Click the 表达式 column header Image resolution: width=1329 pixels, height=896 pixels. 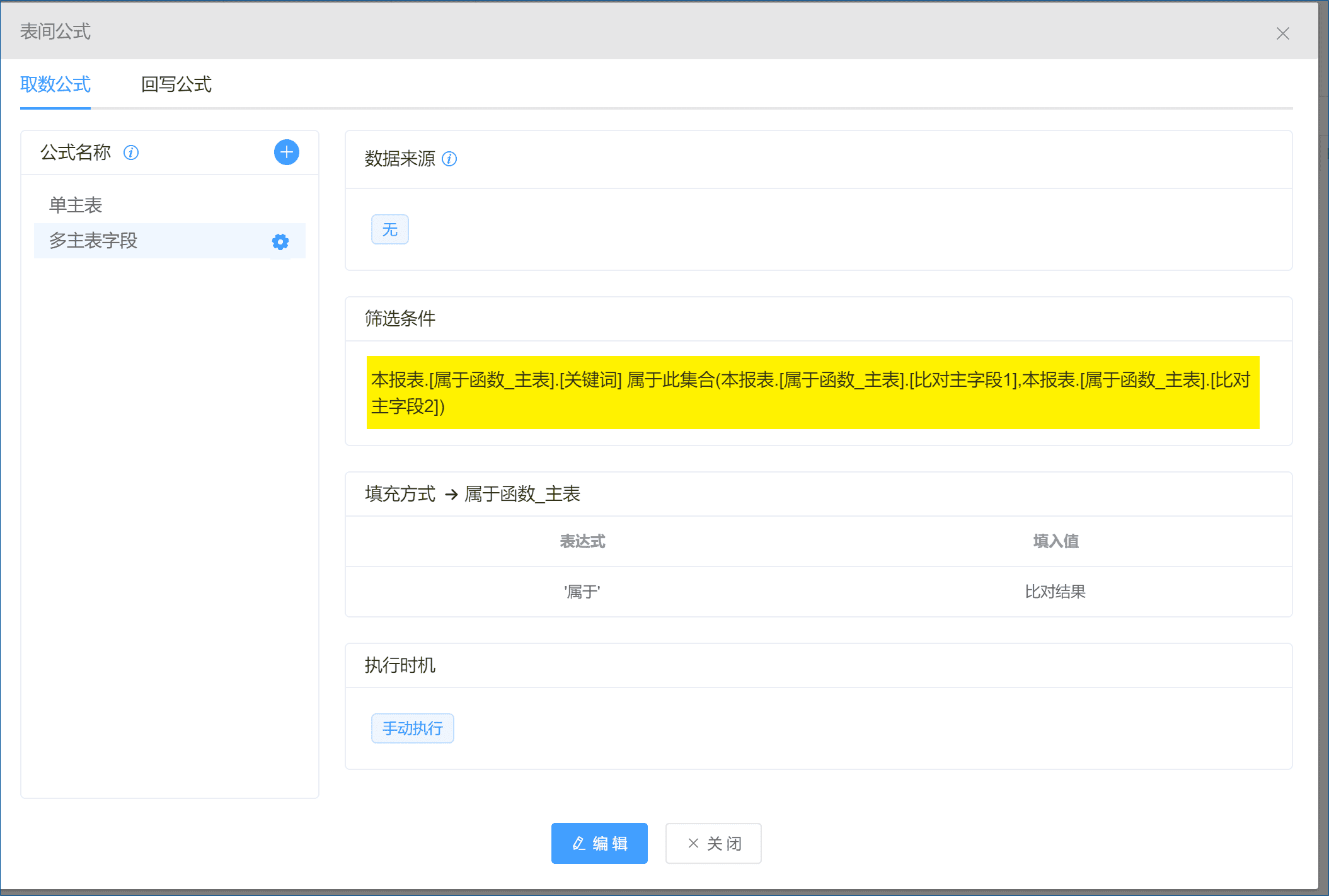582,541
